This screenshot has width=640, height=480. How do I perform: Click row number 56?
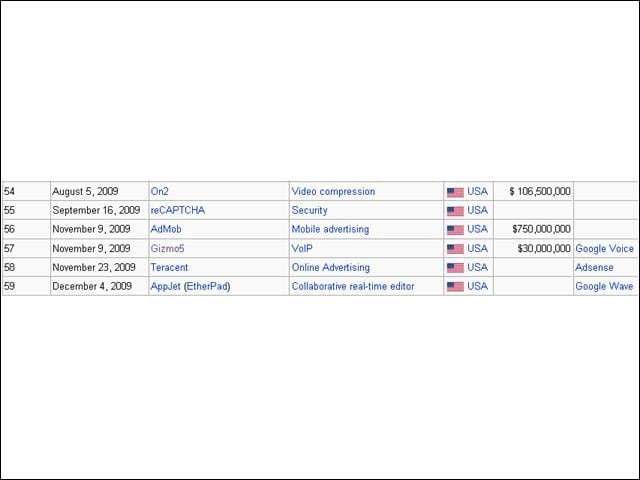(x=9, y=229)
